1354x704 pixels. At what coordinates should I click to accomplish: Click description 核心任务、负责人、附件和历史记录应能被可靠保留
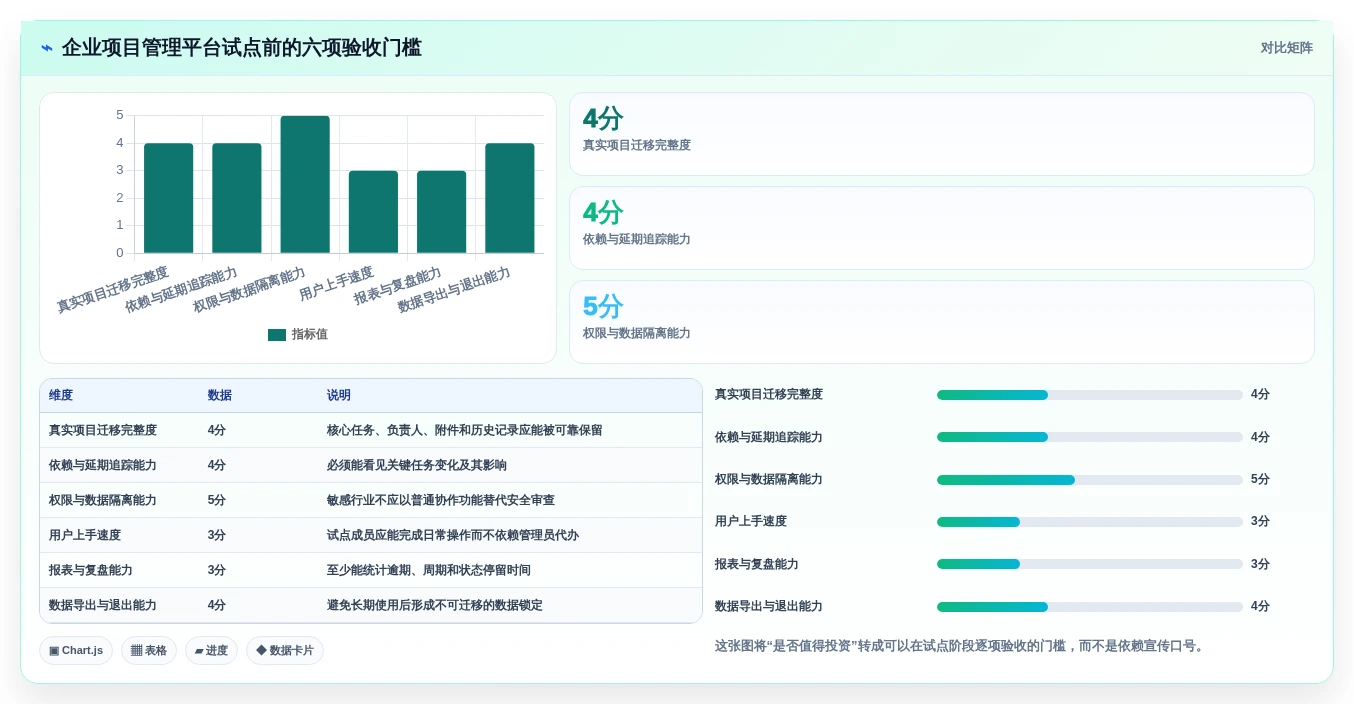465,430
